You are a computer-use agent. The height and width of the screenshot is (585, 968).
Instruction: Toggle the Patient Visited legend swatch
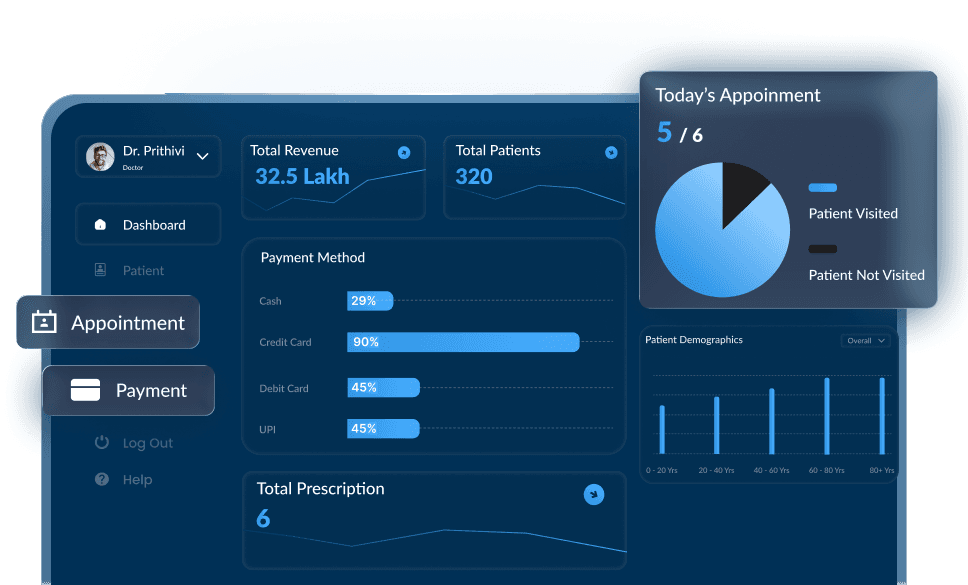click(823, 188)
